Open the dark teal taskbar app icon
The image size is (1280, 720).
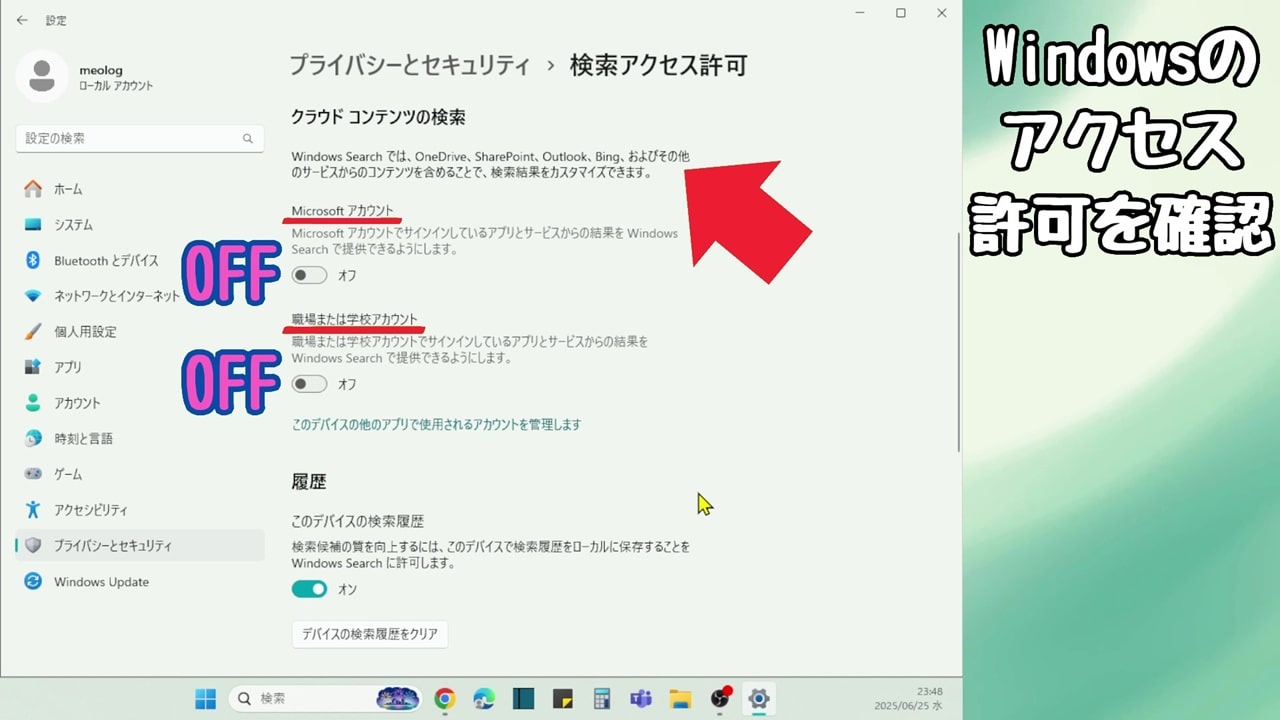pos(523,698)
